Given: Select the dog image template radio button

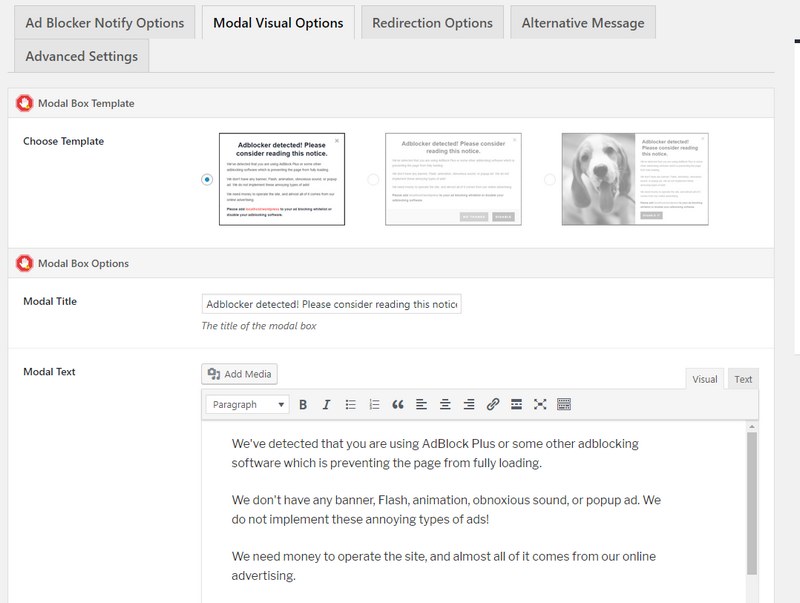Looking at the screenshot, I should coord(549,180).
